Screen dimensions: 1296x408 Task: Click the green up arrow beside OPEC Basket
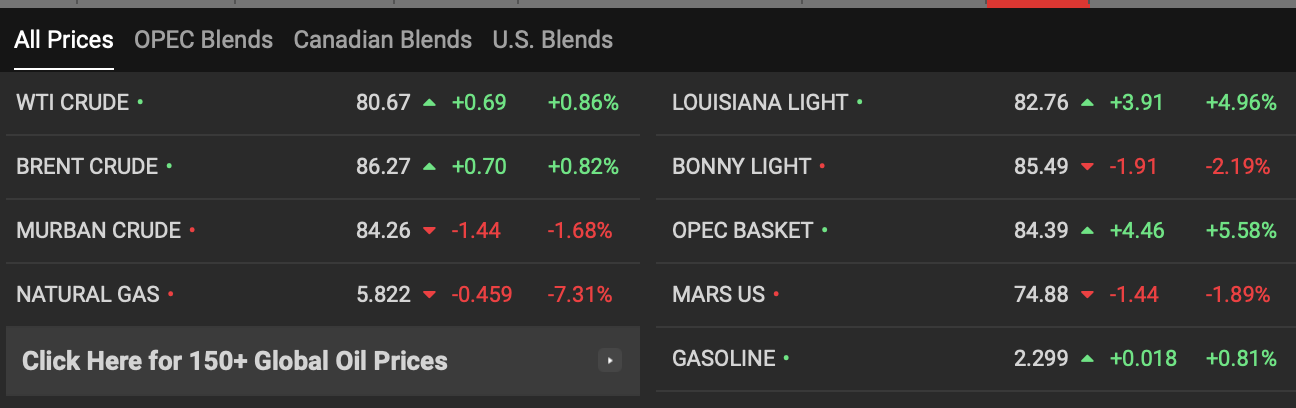(x=1087, y=230)
